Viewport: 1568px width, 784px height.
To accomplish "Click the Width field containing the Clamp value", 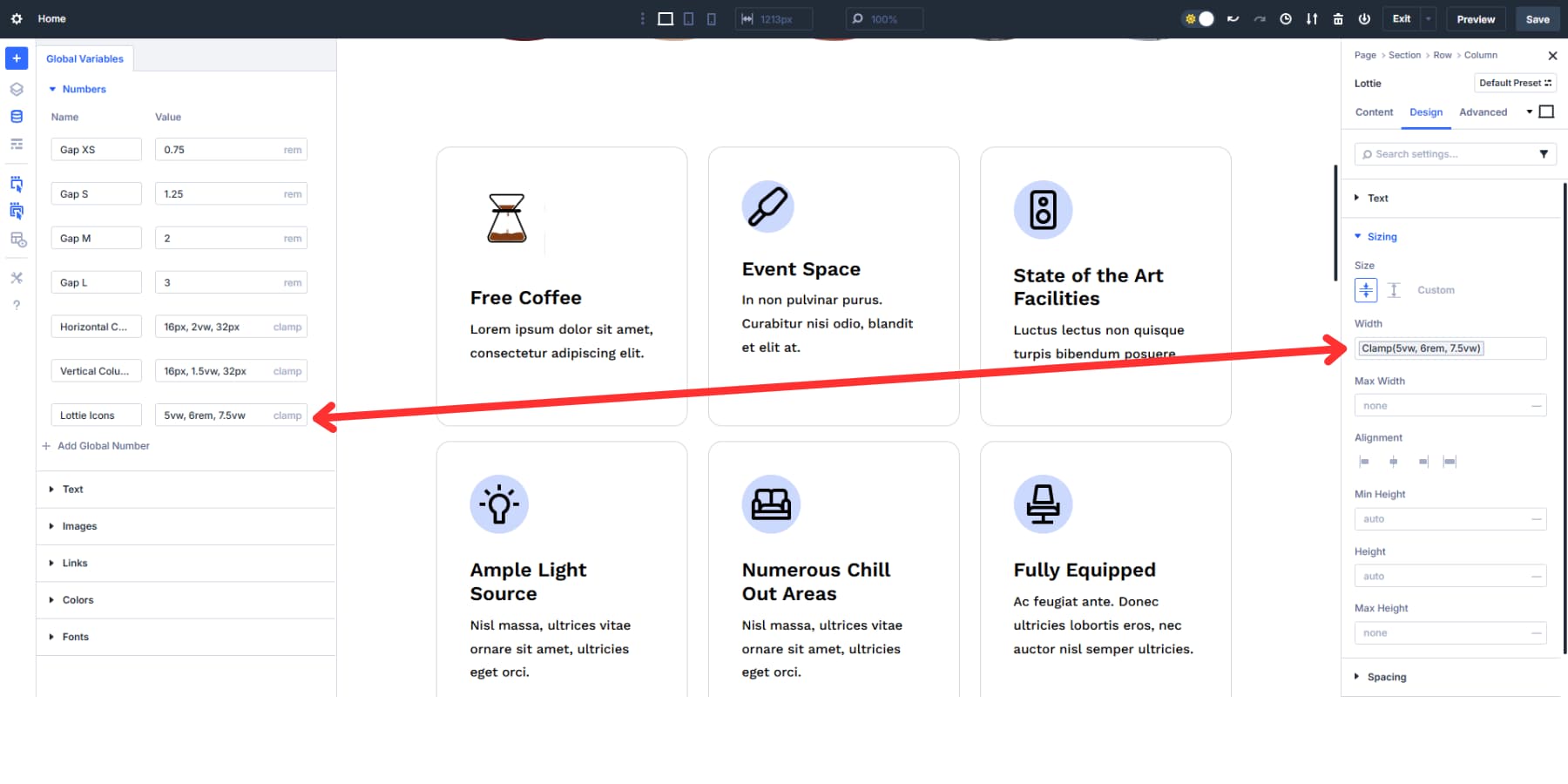I will (1450, 348).
